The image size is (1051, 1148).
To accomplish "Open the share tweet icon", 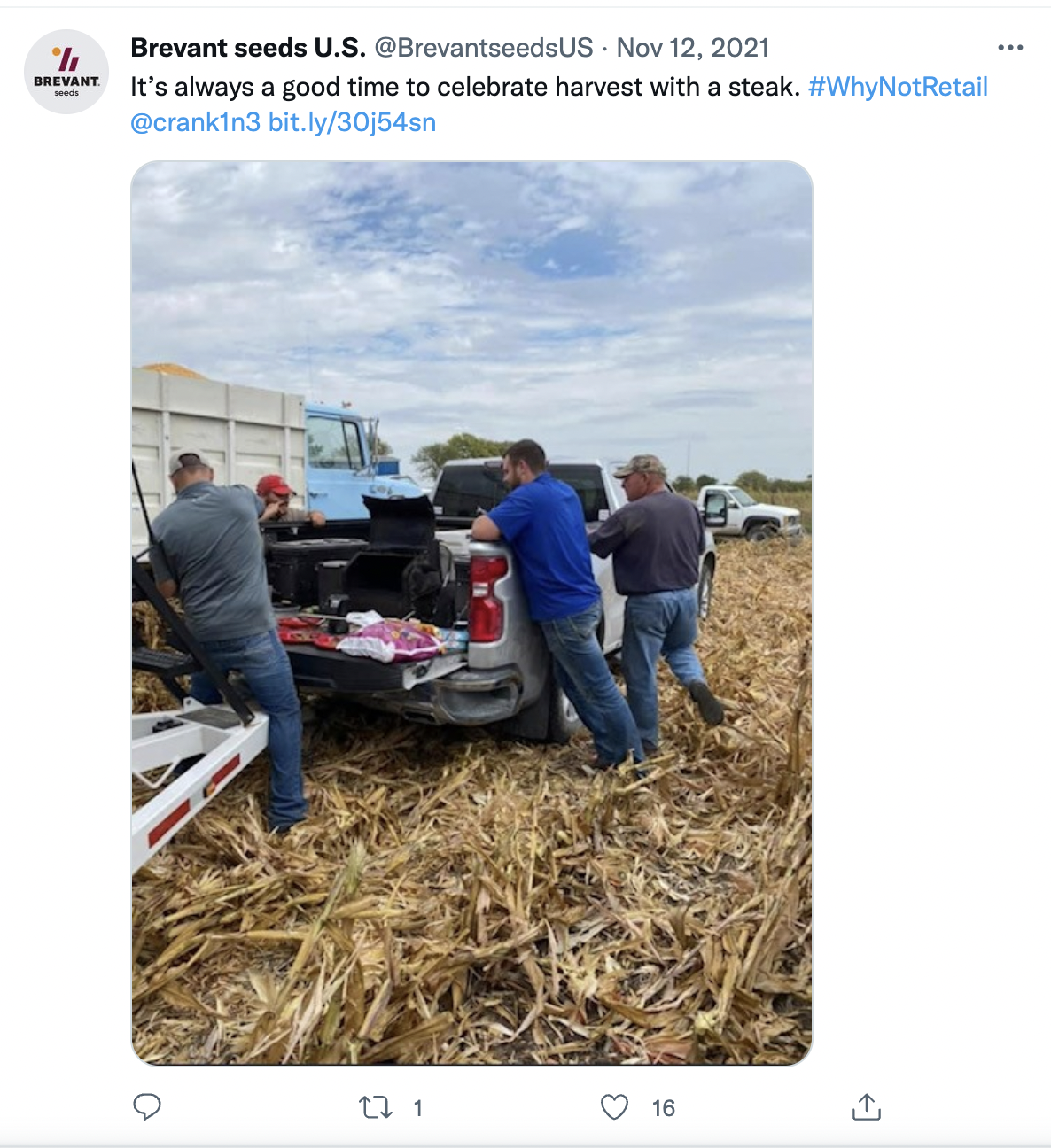I will point(866,1106).
